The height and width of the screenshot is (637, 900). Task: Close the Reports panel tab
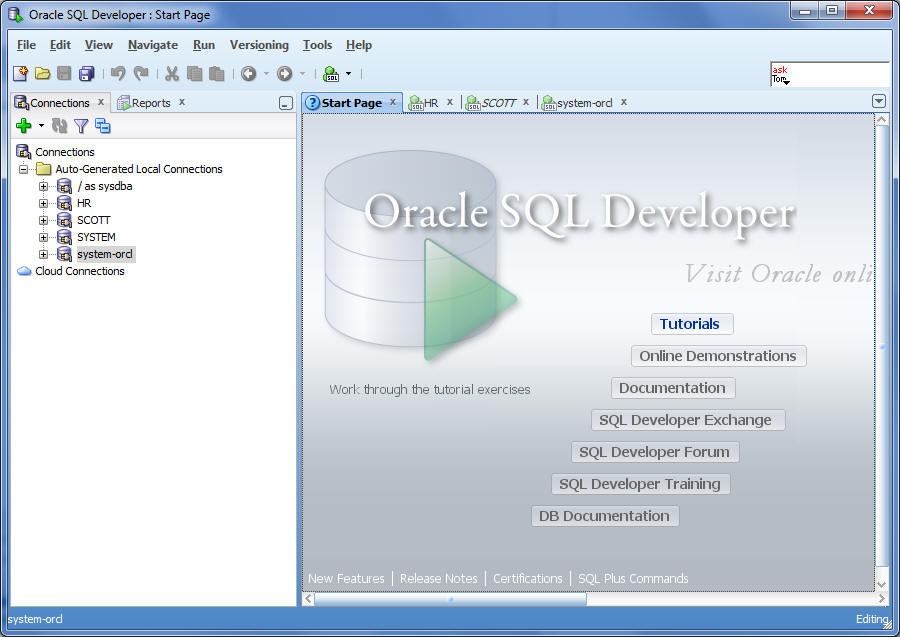[x=182, y=102]
